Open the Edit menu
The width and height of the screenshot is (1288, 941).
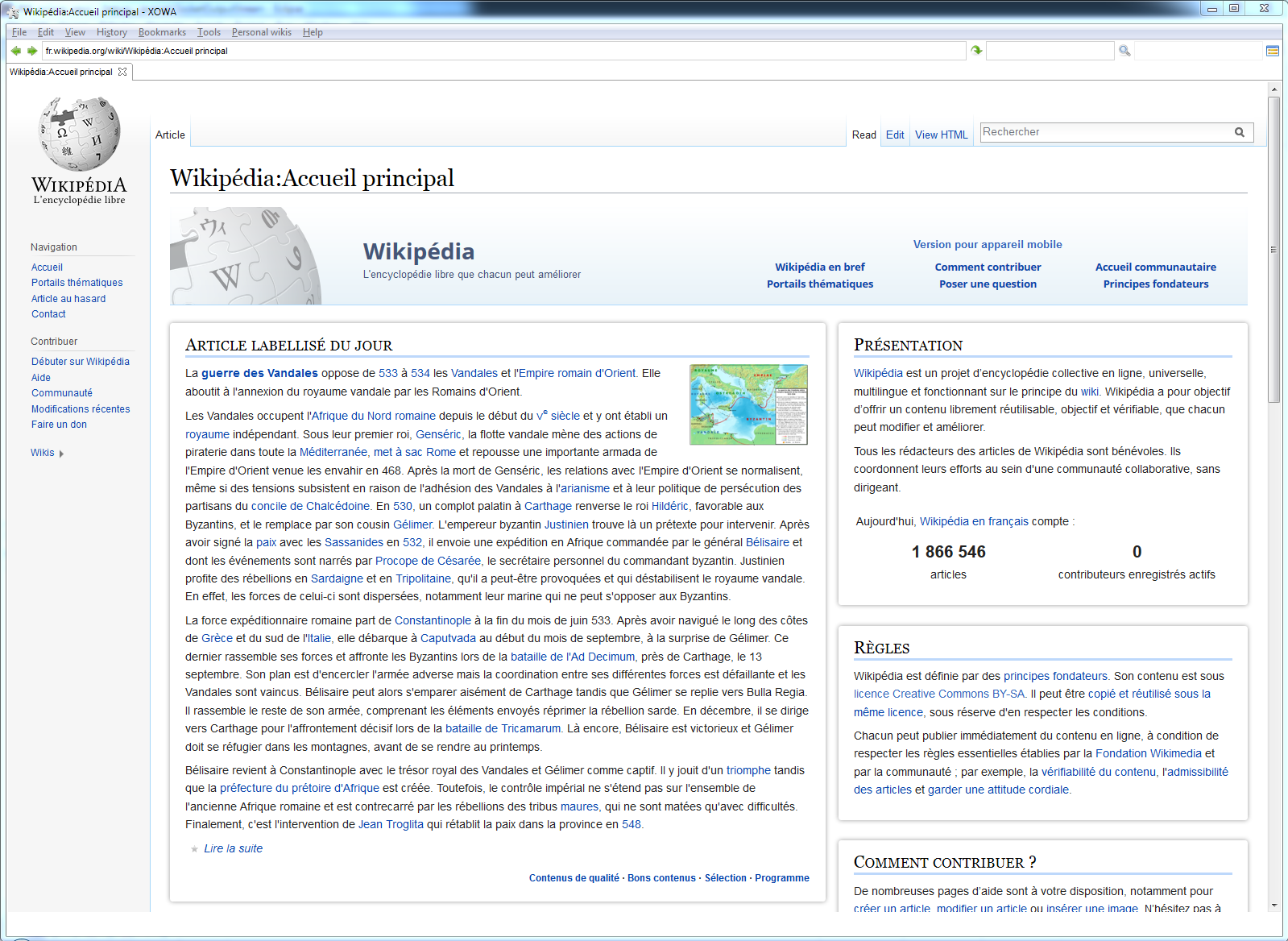[x=46, y=32]
